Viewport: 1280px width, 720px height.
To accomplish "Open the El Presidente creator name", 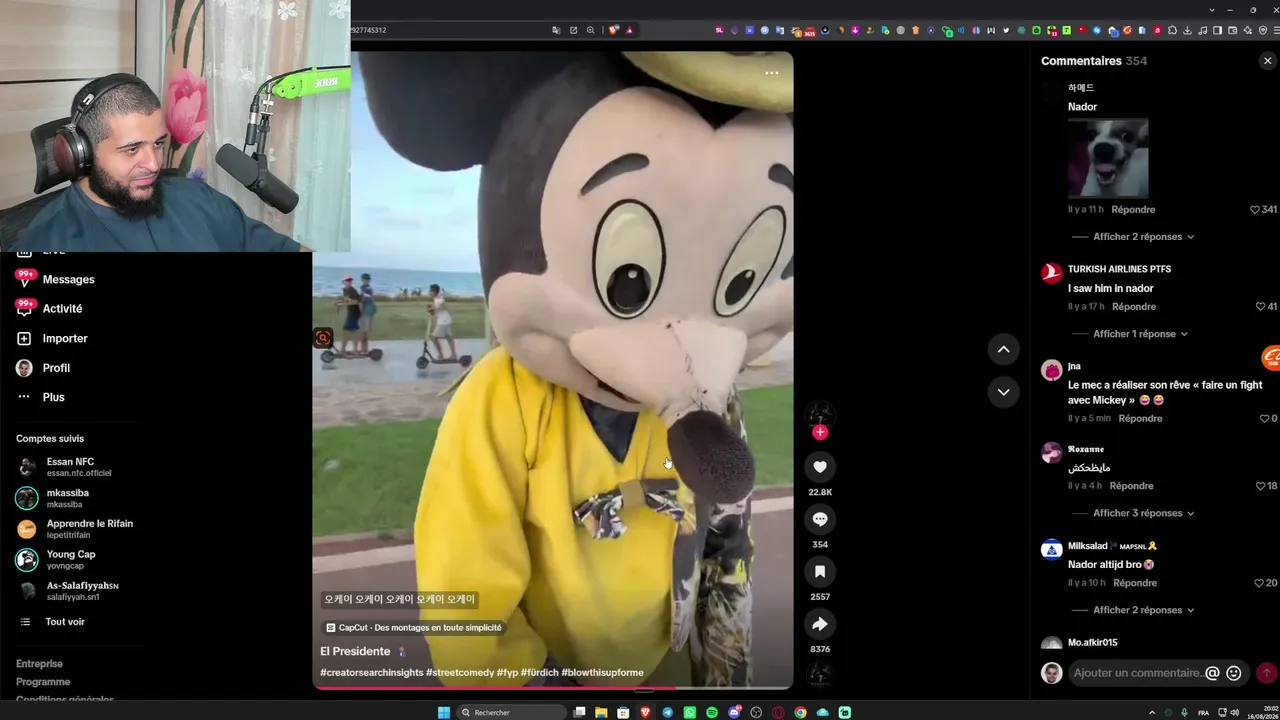I will click(x=355, y=652).
